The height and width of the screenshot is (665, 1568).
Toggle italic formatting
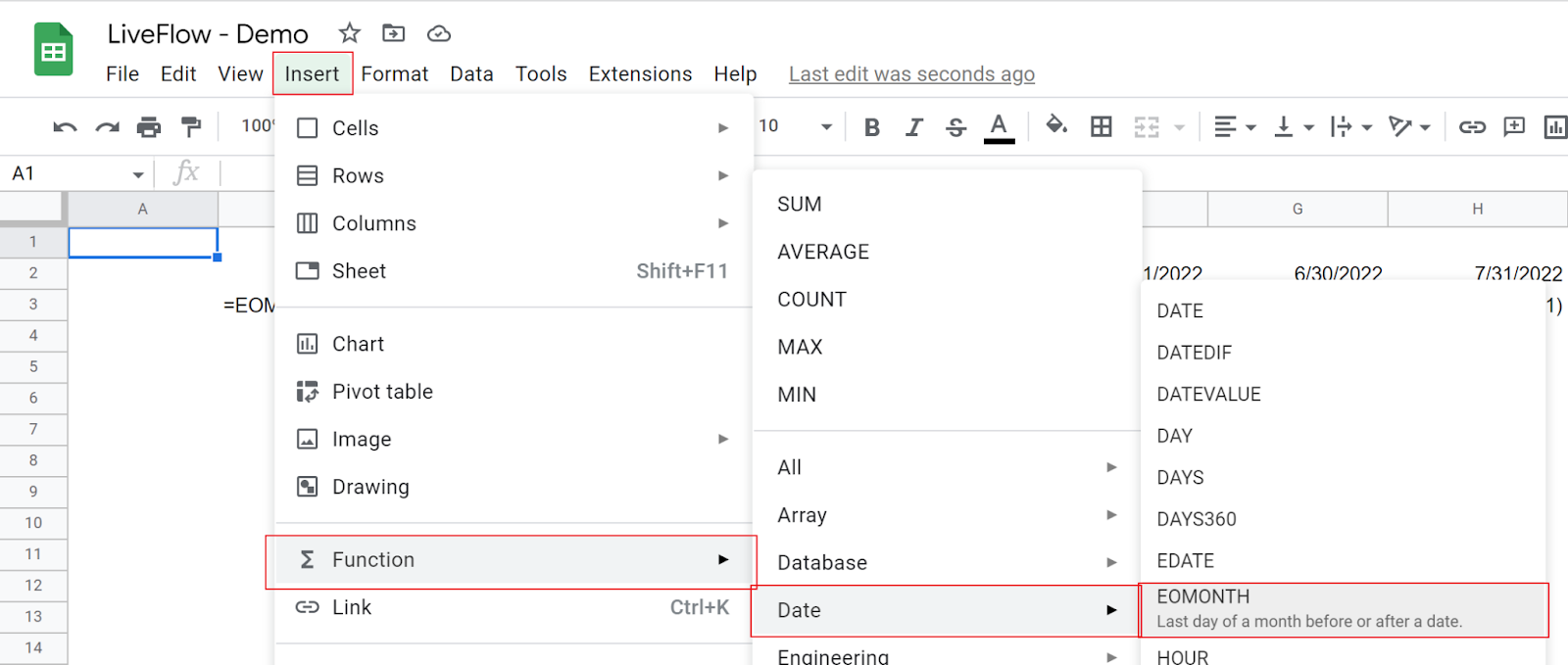913,126
